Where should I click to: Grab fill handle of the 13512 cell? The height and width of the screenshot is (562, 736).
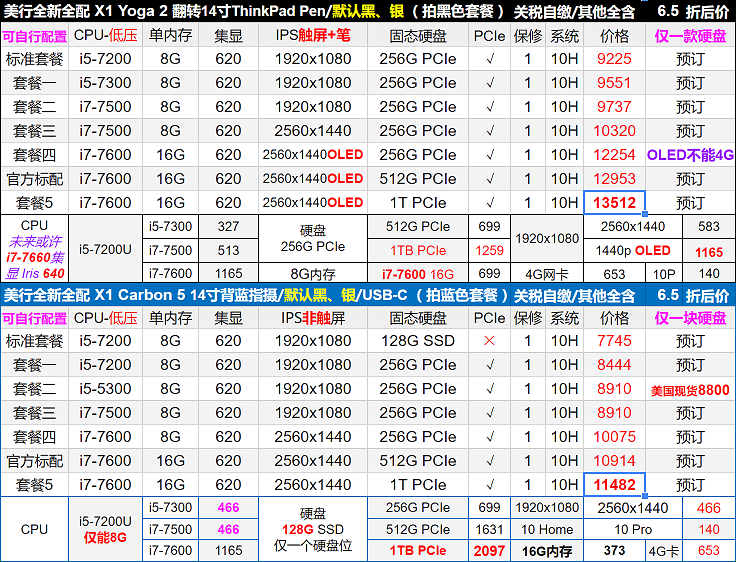pos(645,214)
